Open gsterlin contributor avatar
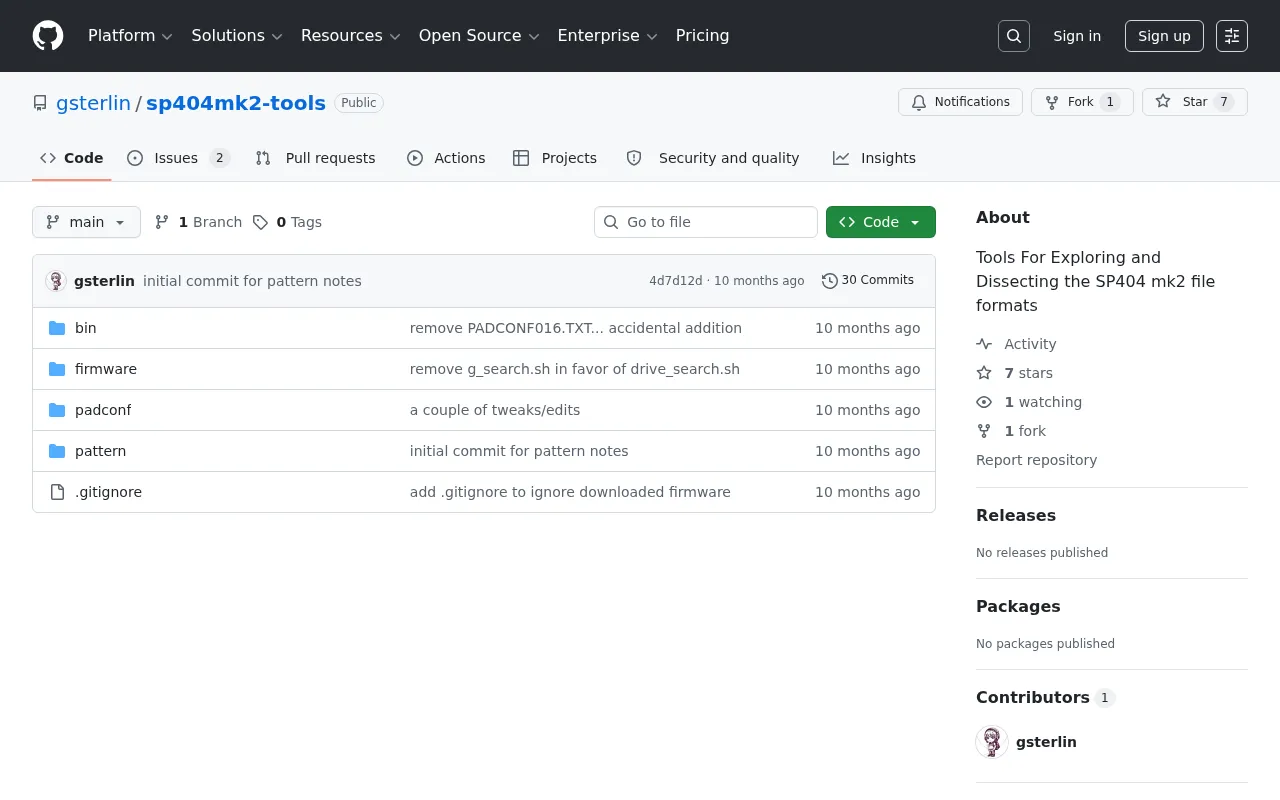 click(x=992, y=742)
